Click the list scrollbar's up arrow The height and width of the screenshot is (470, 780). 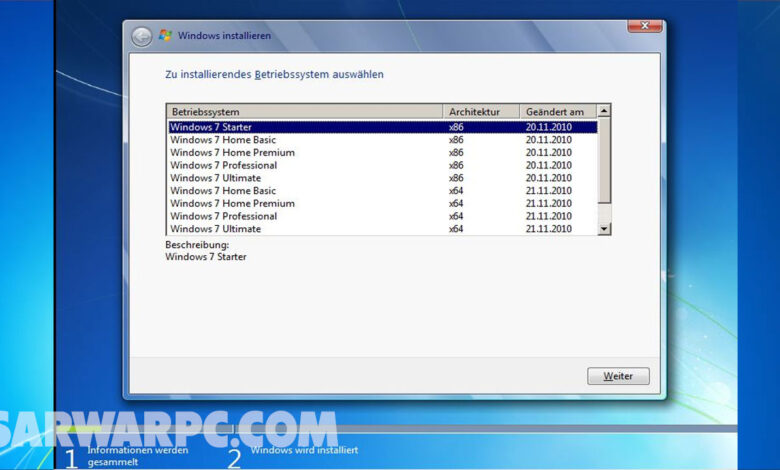(604, 111)
